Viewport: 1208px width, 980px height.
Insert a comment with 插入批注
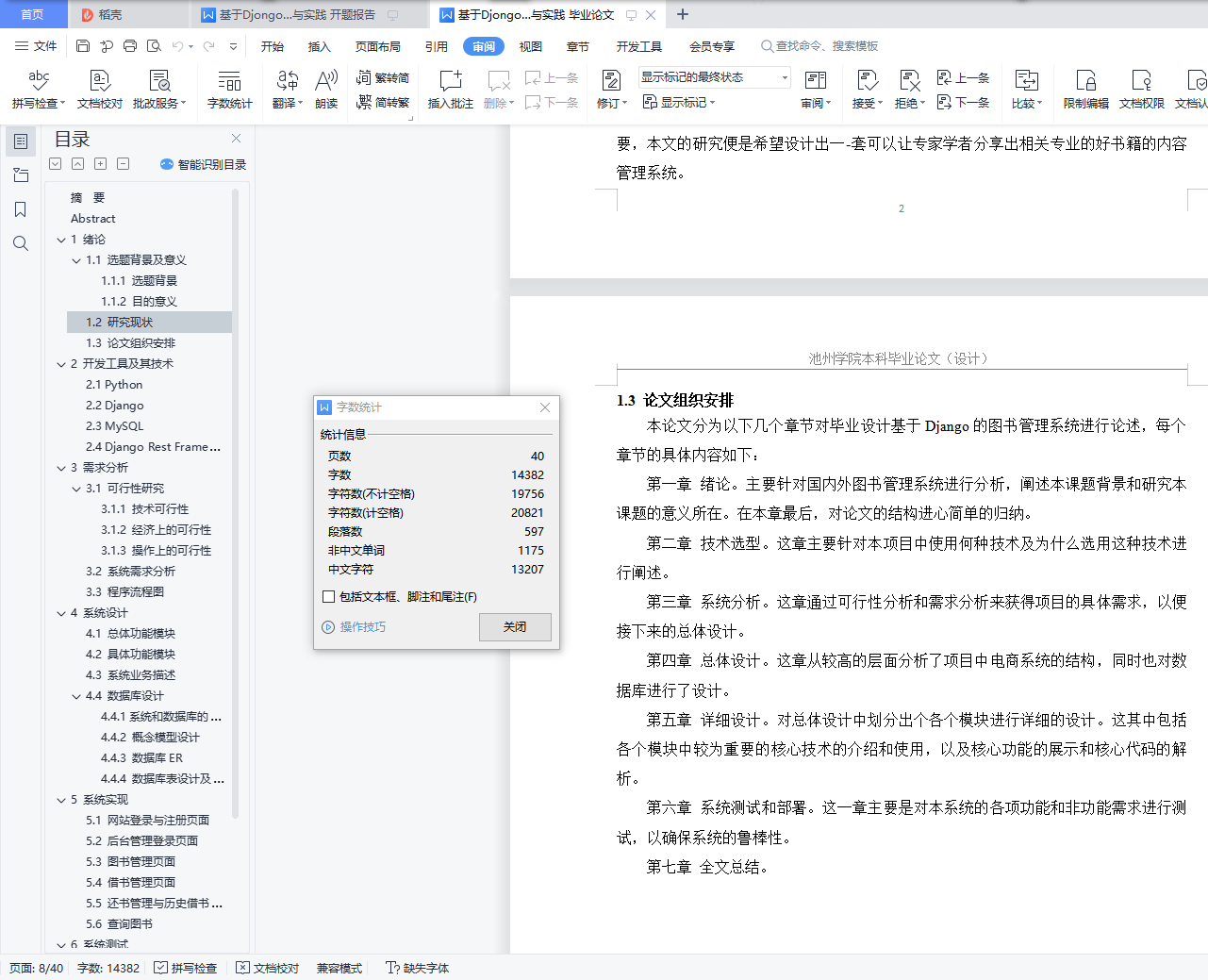[x=451, y=90]
